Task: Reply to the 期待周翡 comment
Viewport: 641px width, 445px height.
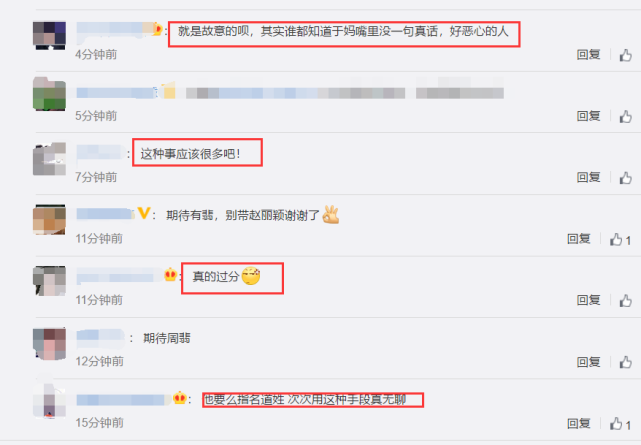Action: (588, 362)
